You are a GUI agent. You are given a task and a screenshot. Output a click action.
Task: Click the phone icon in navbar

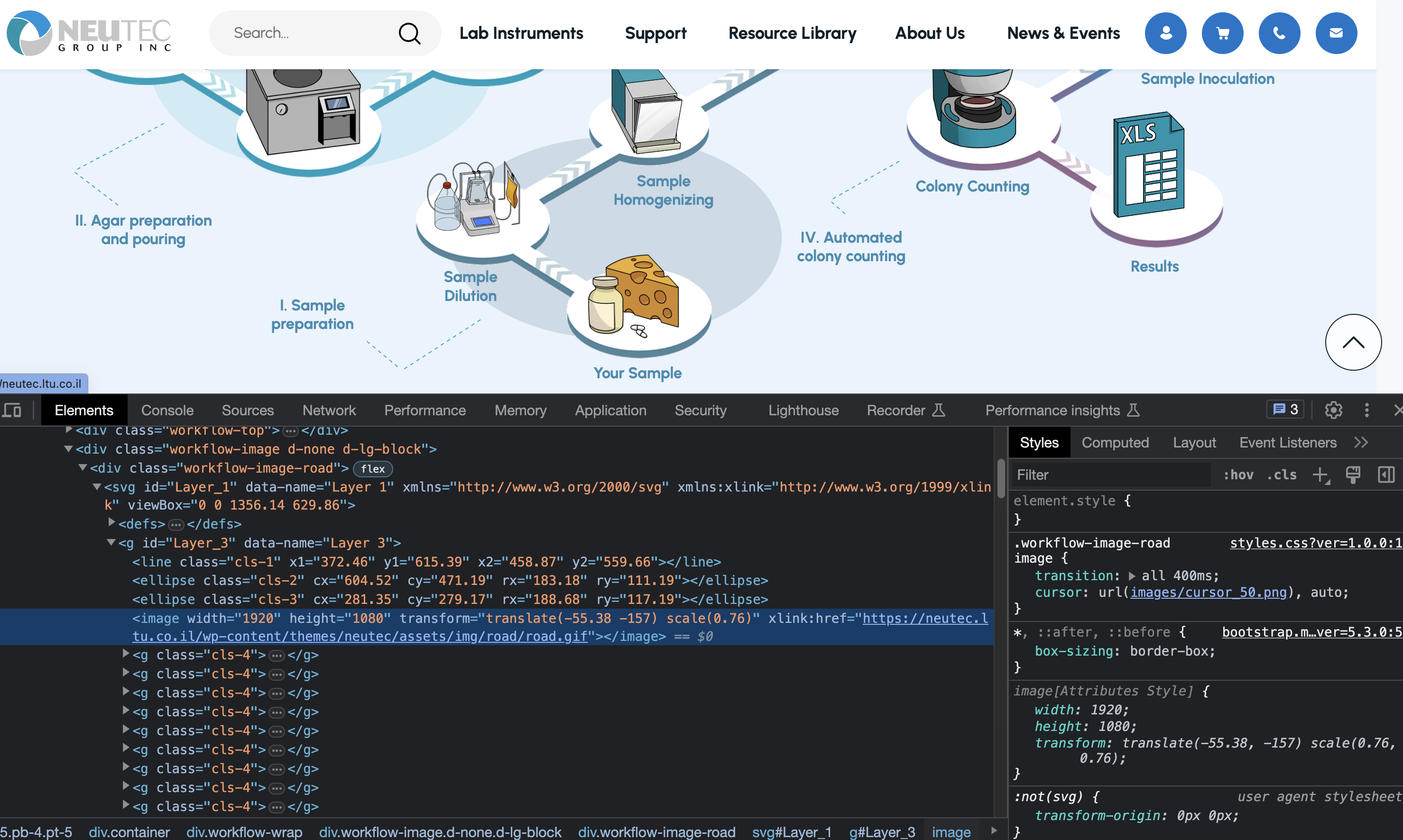tap(1280, 32)
